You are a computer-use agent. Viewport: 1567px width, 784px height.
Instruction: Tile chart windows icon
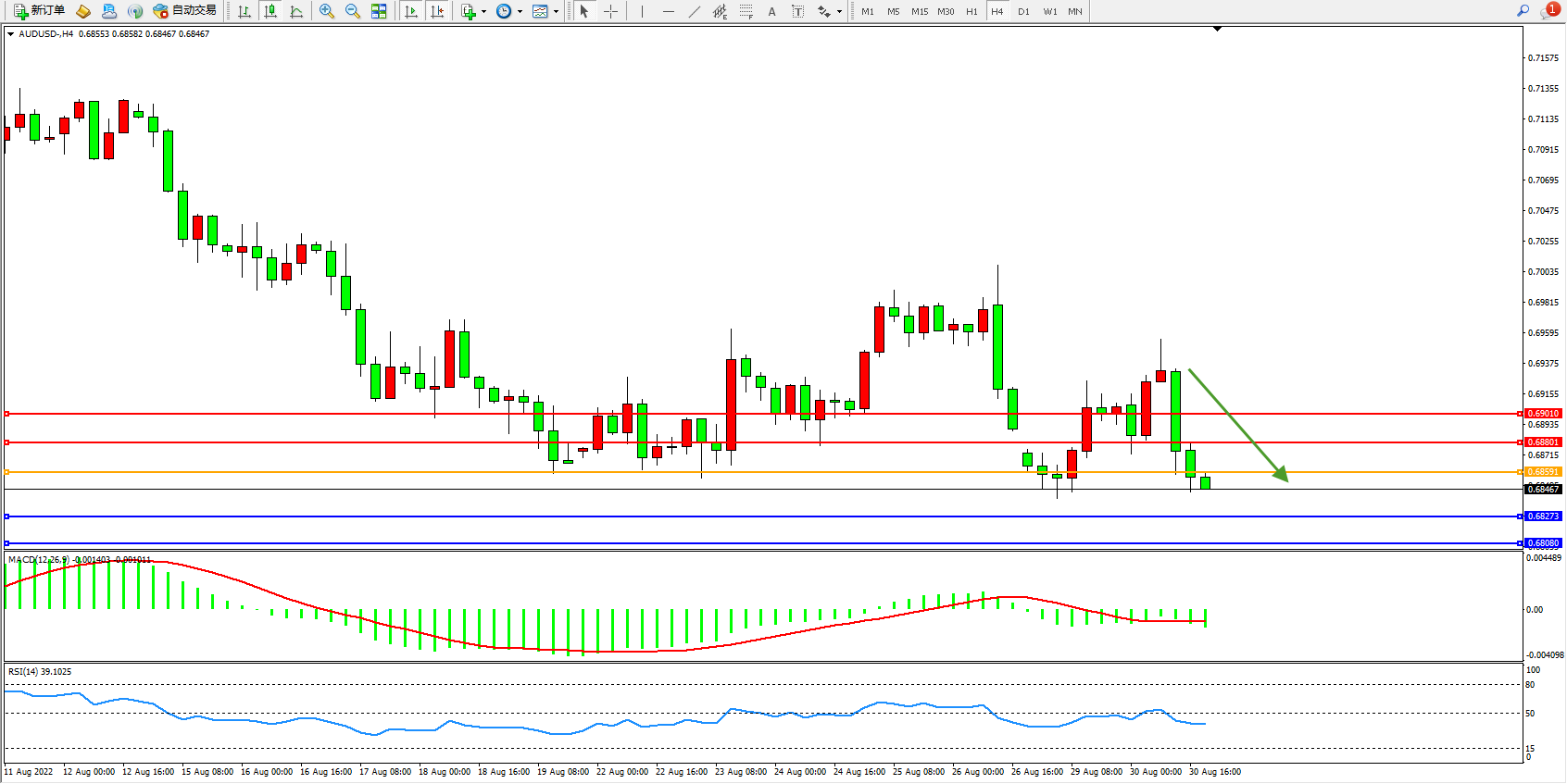coord(379,11)
